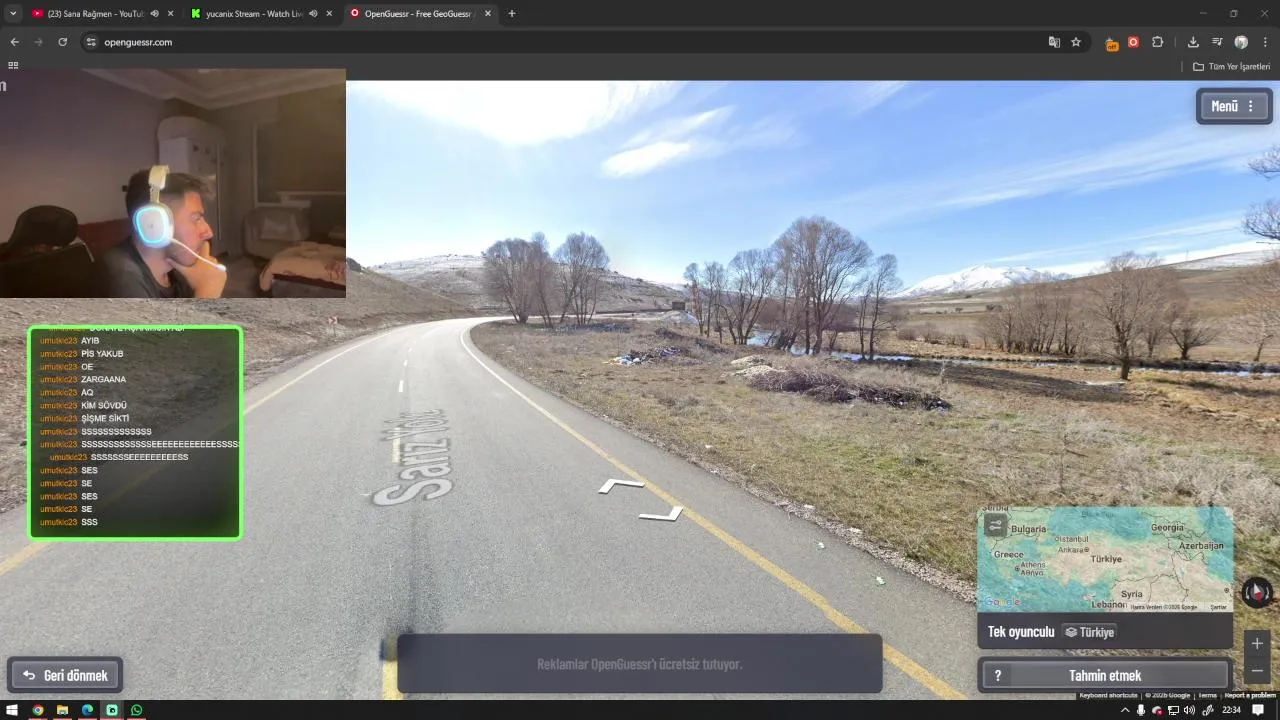
Task: Move forward using the road arrow
Action: 621,486
